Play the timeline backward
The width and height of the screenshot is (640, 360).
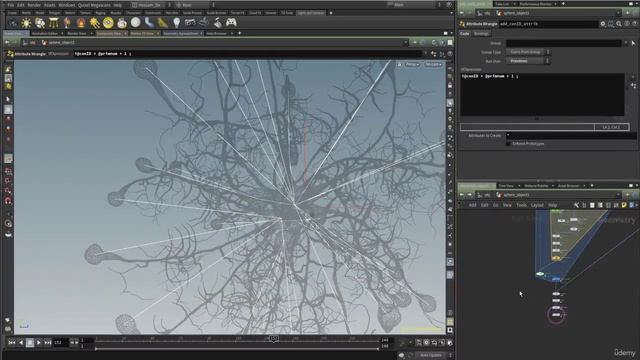point(21,342)
